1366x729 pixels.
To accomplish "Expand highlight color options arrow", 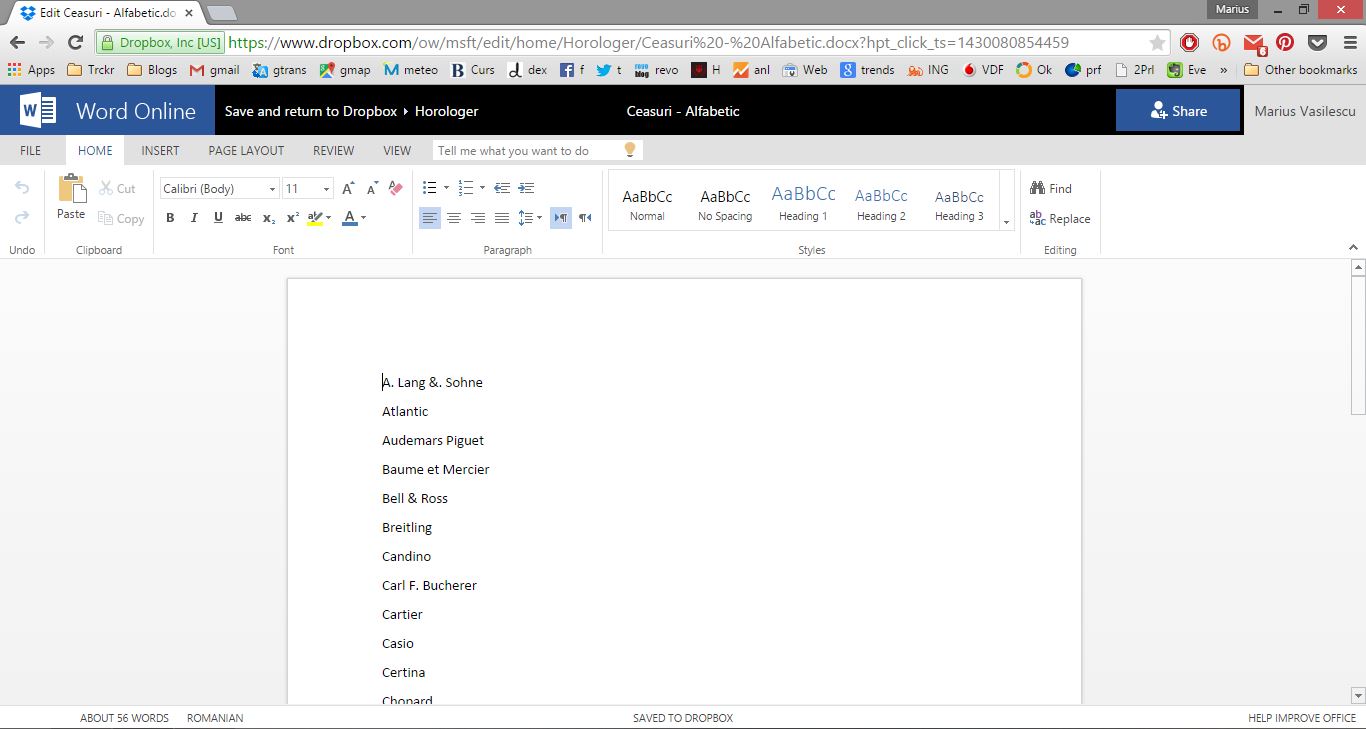I will [x=329, y=218].
